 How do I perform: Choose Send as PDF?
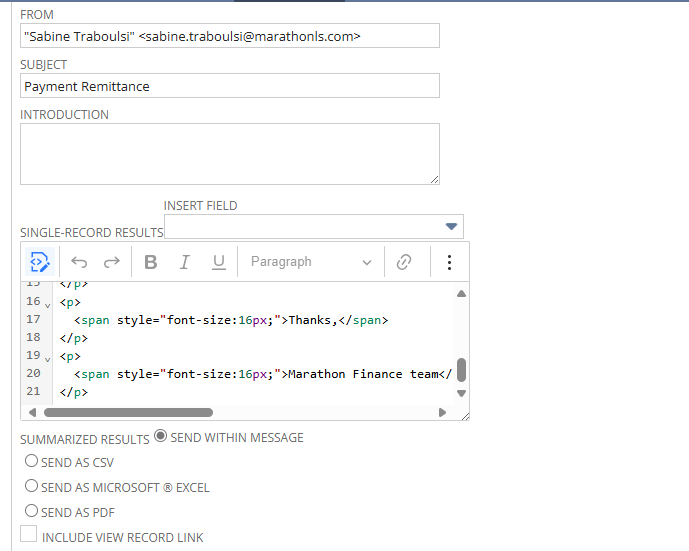pos(32,511)
